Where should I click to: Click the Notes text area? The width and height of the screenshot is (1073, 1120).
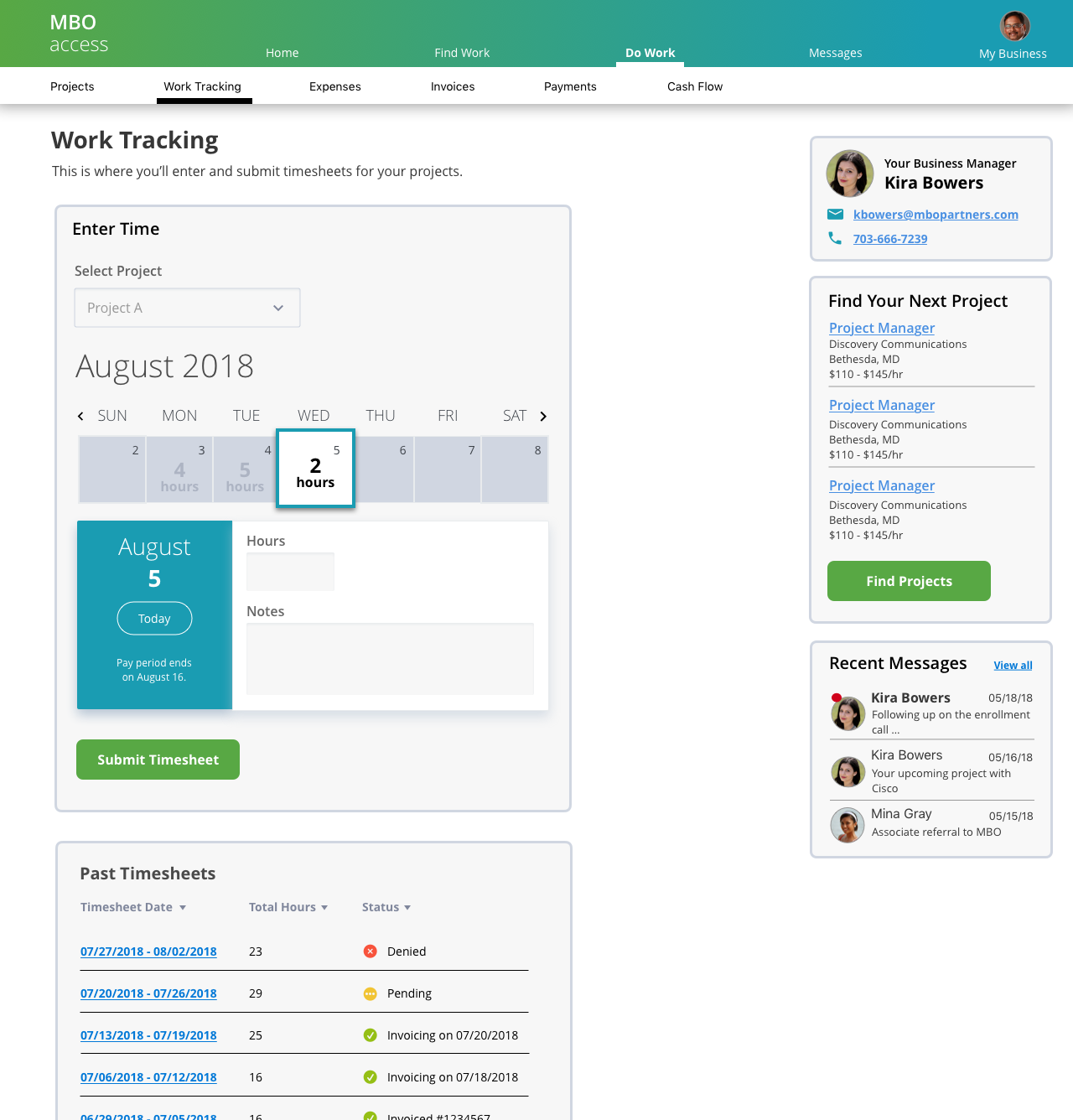click(x=390, y=659)
